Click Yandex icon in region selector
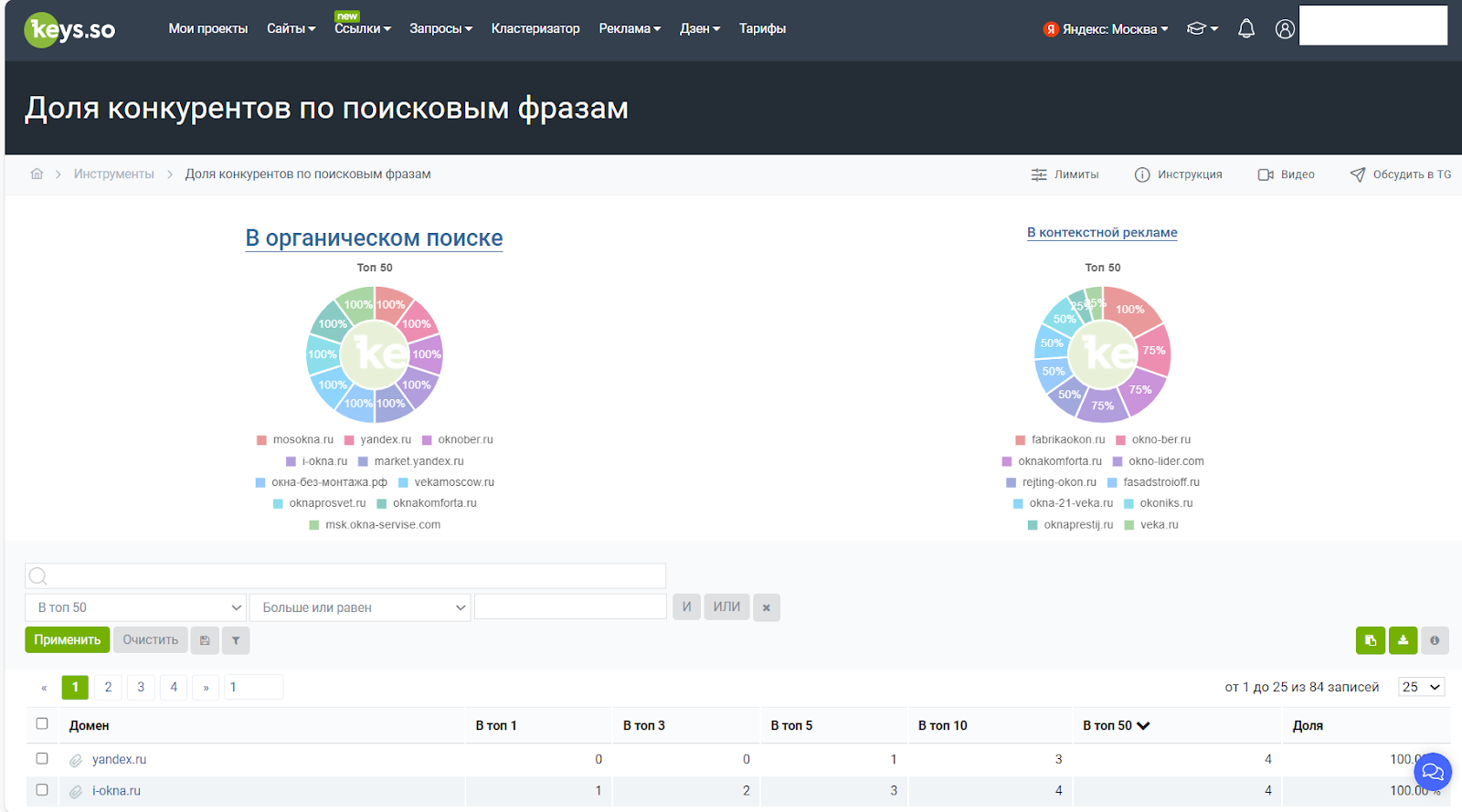 coord(1051,29)
